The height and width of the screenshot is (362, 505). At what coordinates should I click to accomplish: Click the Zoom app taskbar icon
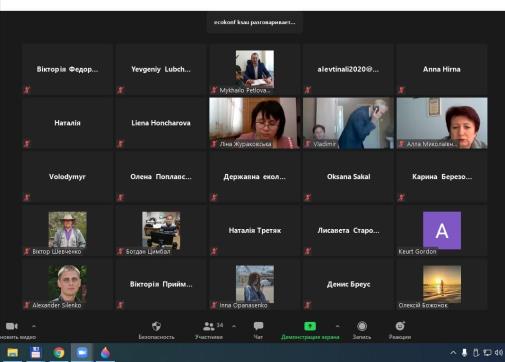click(82, 353)
